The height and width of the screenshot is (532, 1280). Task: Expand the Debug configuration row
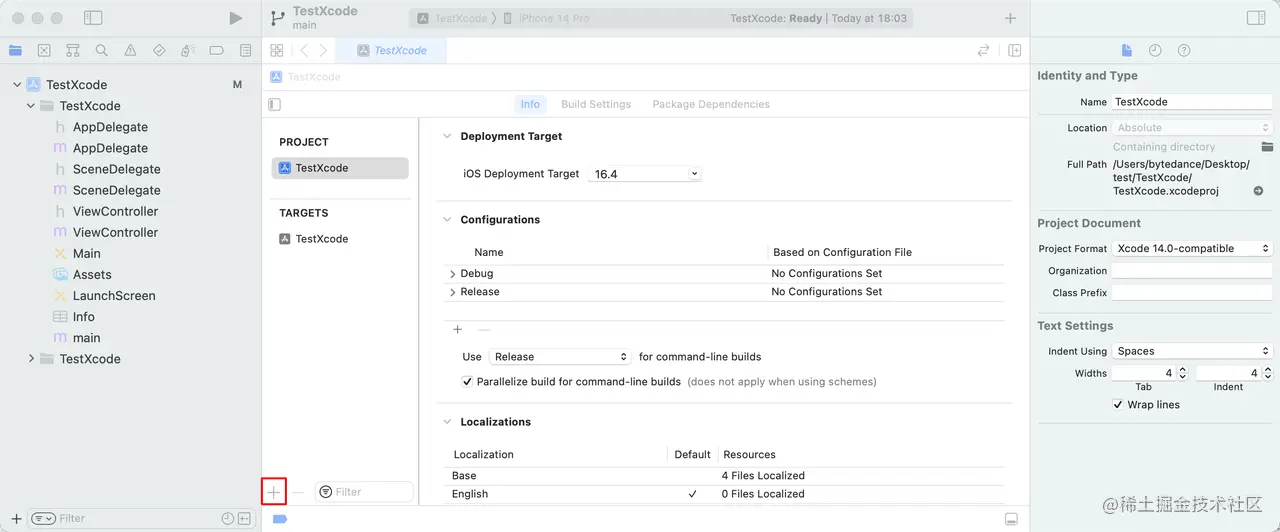tap(453, 274)
